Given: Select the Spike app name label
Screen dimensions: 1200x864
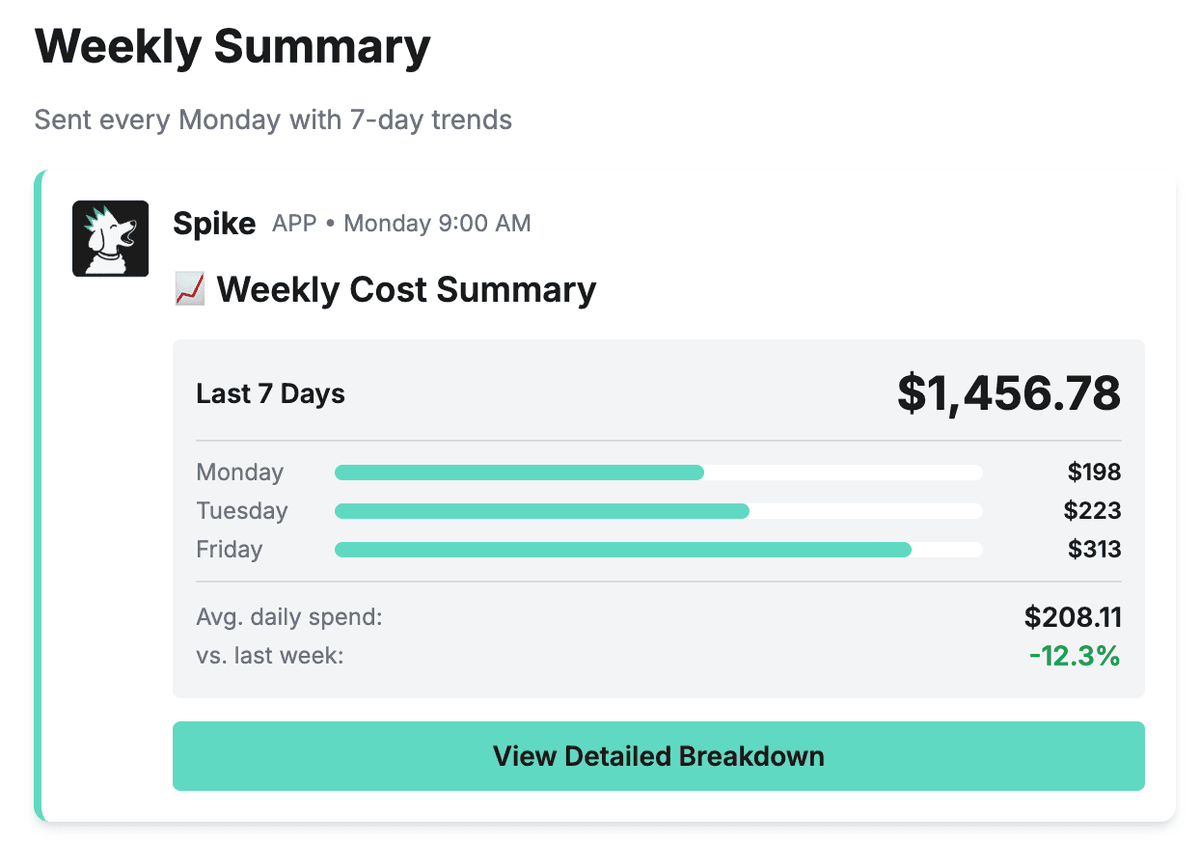Looking at the screenshot, I should pos(214,223).
